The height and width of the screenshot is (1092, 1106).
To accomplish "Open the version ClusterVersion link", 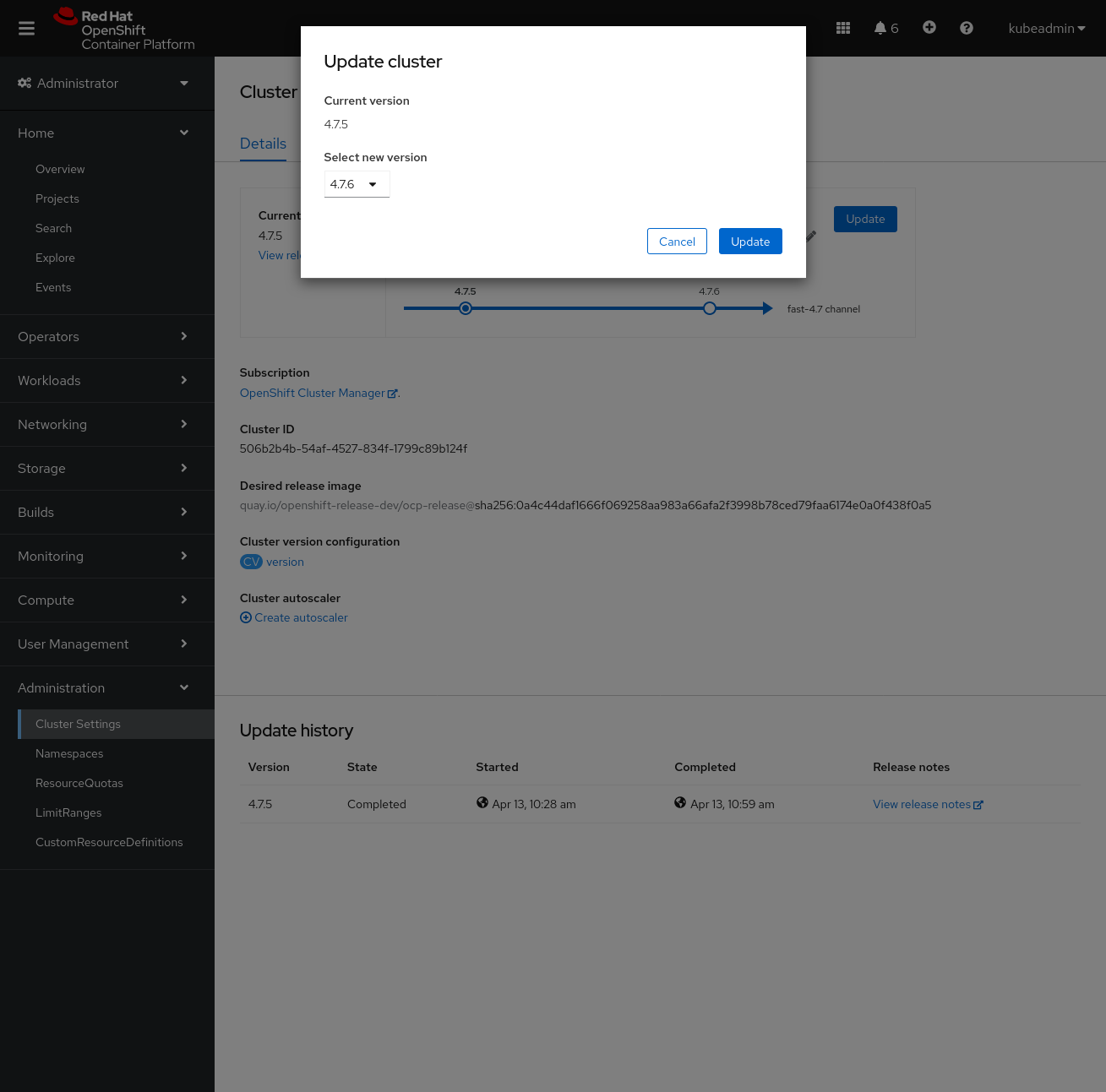I will coord(285,562).
